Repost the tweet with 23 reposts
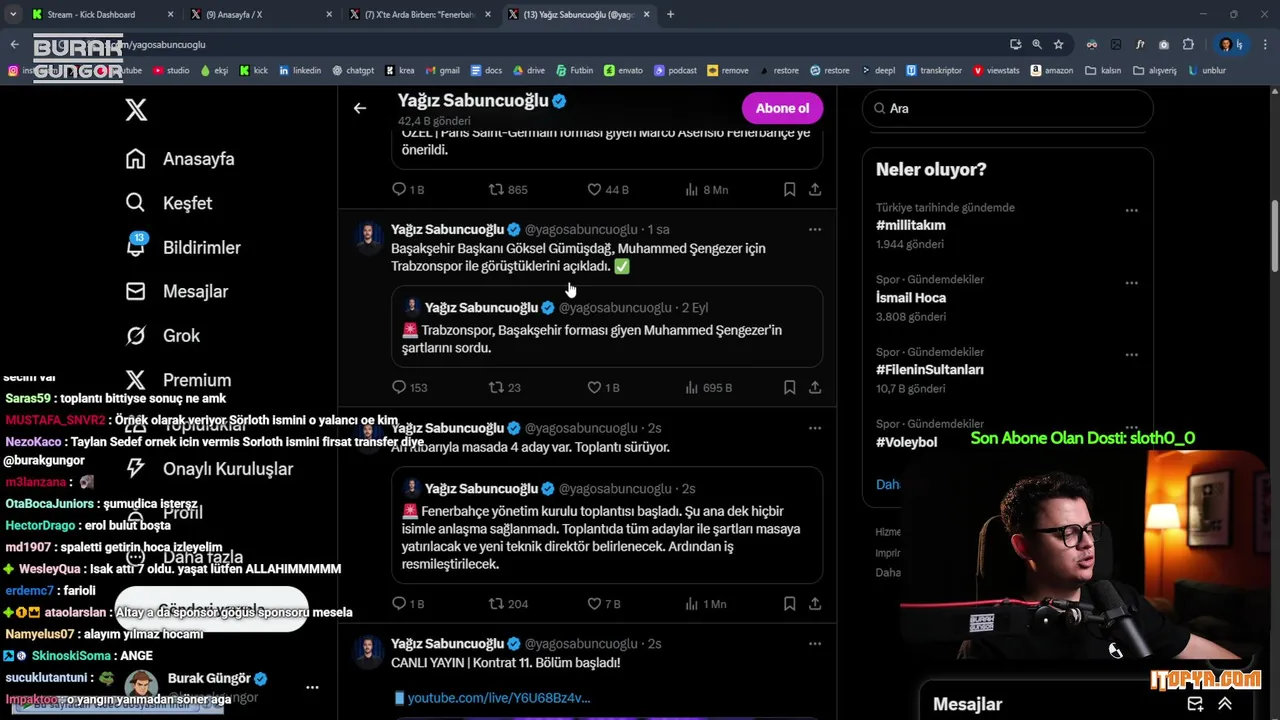This screenshot has height=720, width=1280. (x=505, y=387)
